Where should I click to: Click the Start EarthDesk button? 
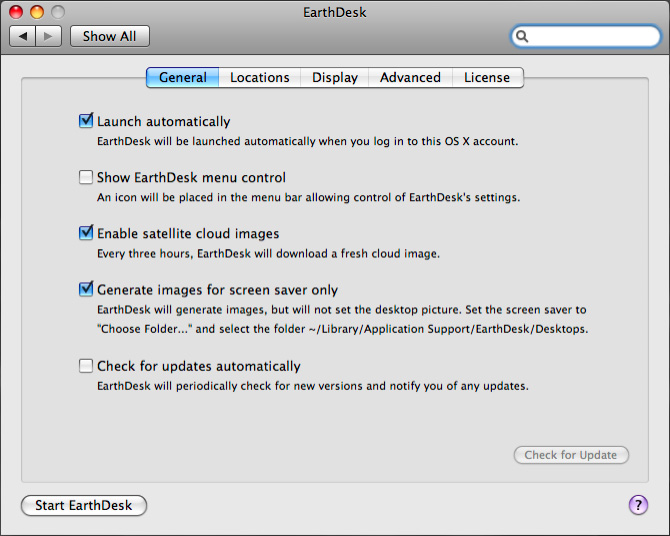click(84, 505)
